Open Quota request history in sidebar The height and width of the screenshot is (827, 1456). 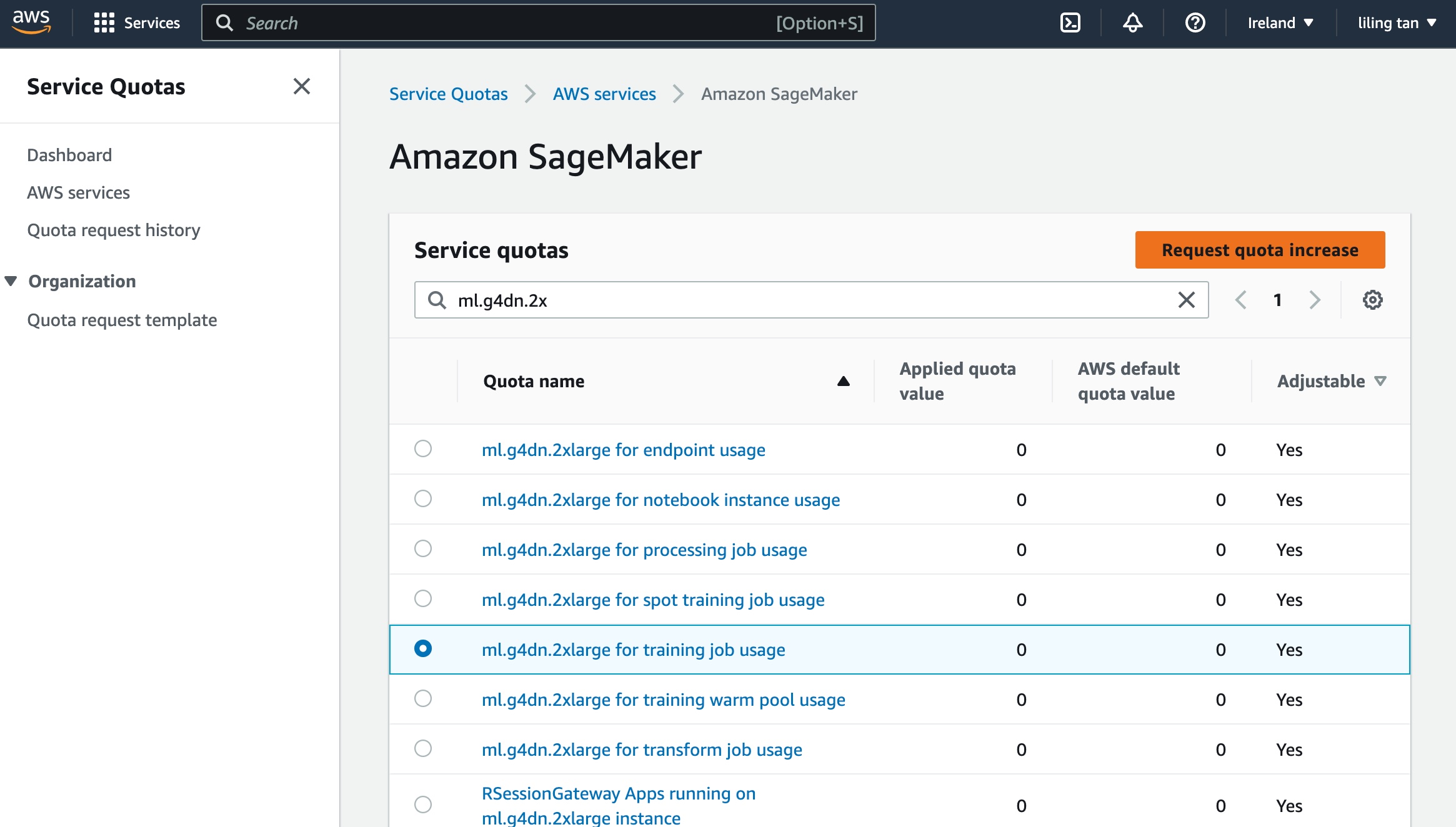(114, 230)
